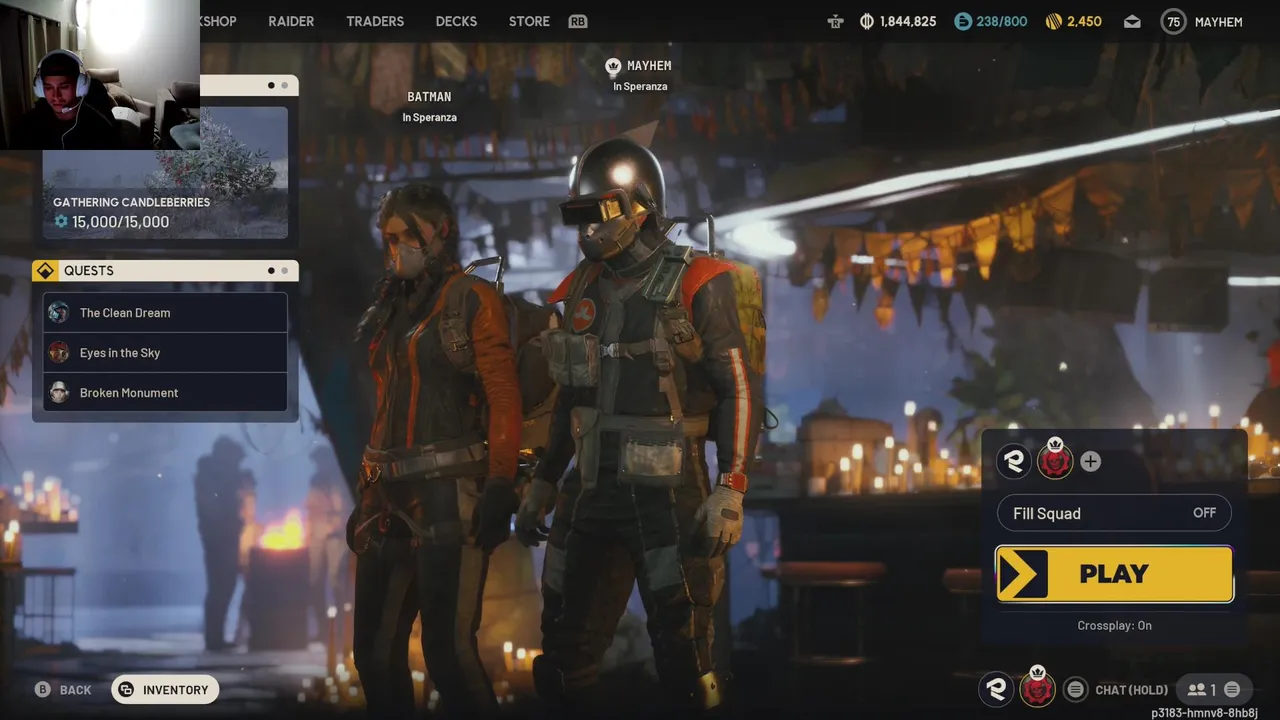Screen dimensions: 1280x720
Task: Click MAYHEM username in top bar
Action: coord(1218,22)
